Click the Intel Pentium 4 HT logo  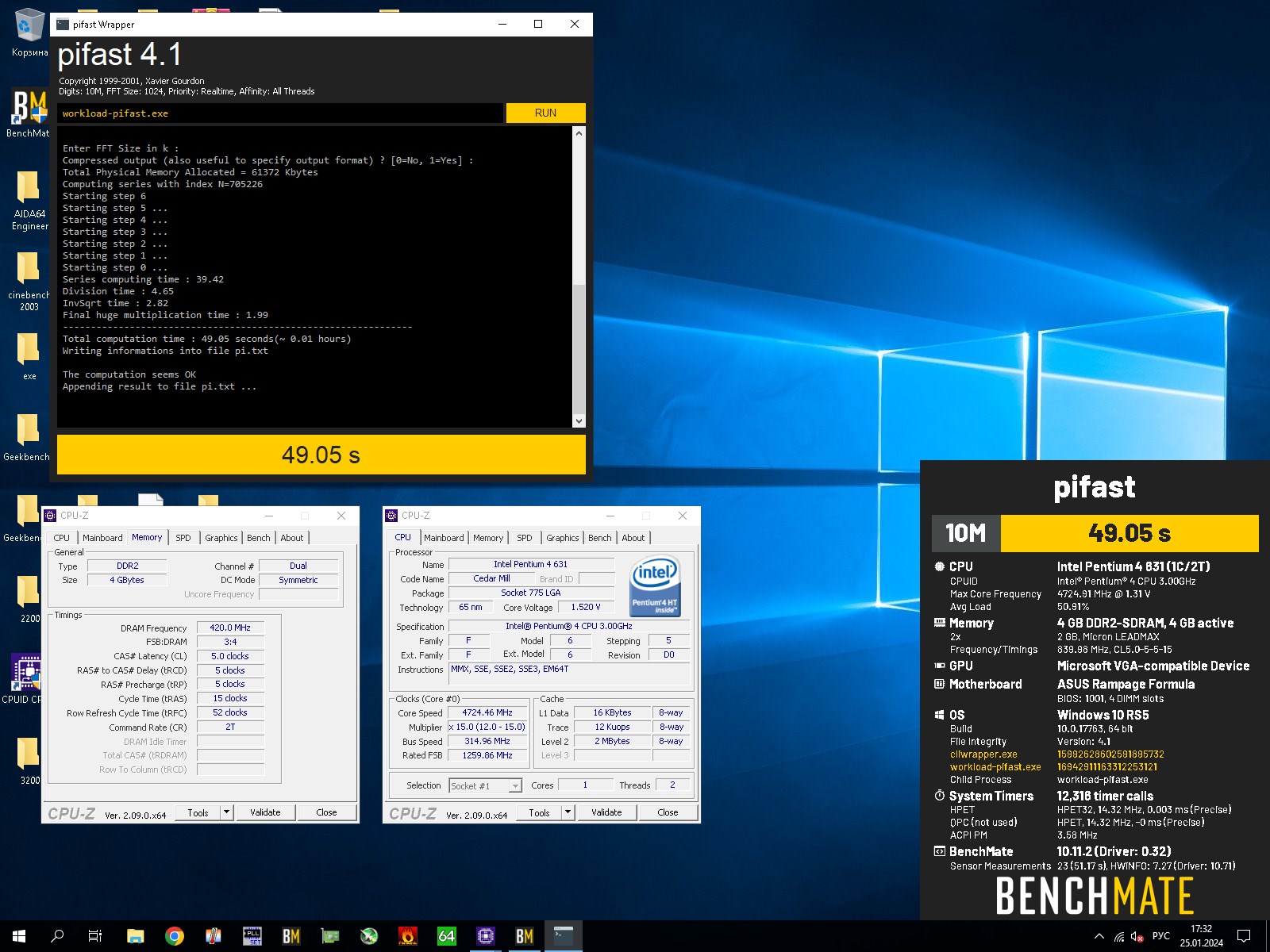click(x=655, y=586)
